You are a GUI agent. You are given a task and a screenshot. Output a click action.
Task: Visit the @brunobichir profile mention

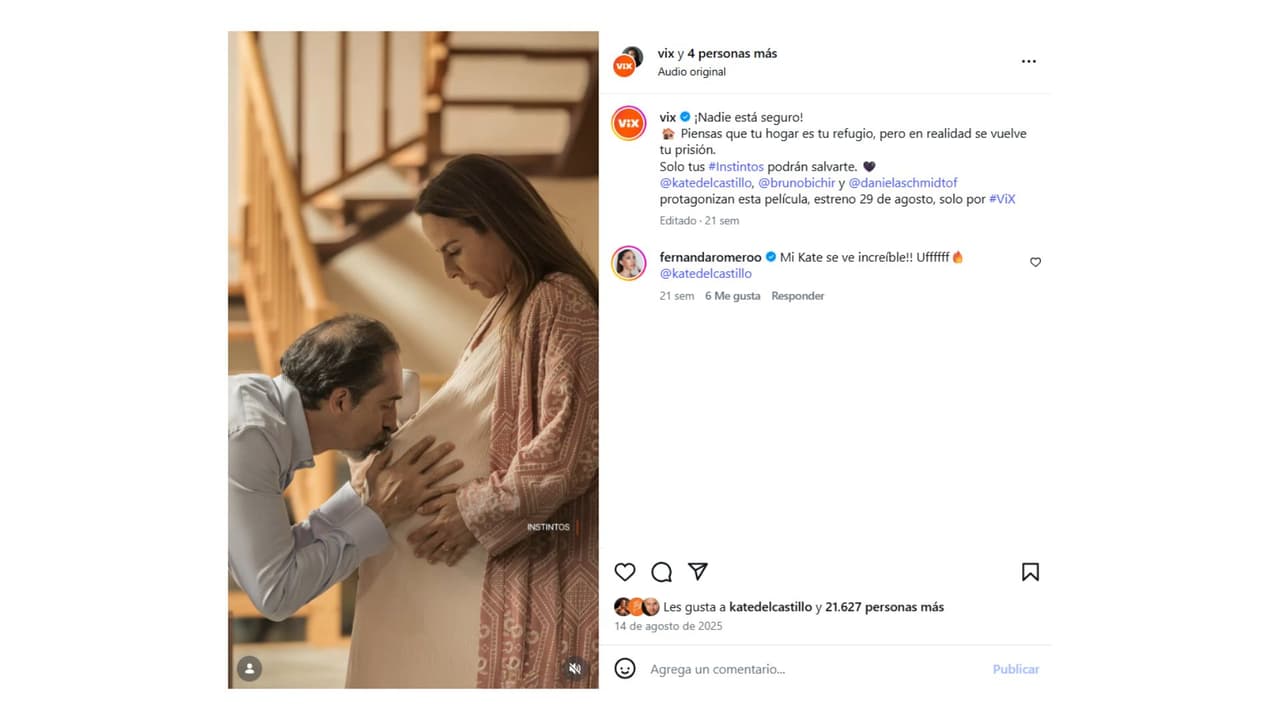[x=796, y=183]
